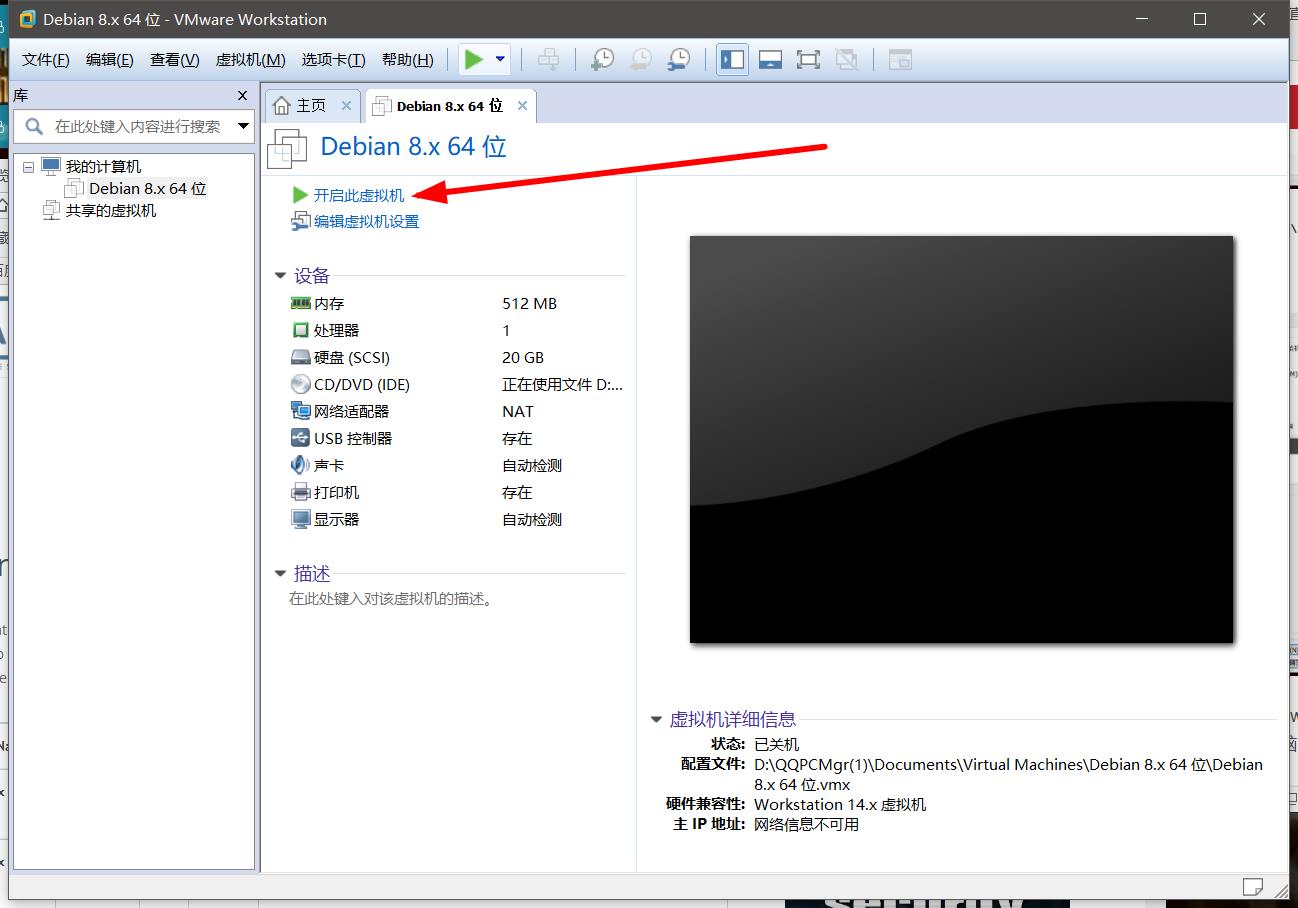This screenshot has height=908, width=1298.
Task: Select 我的计算机 in the library tree
Action: [x=103, y=167]
